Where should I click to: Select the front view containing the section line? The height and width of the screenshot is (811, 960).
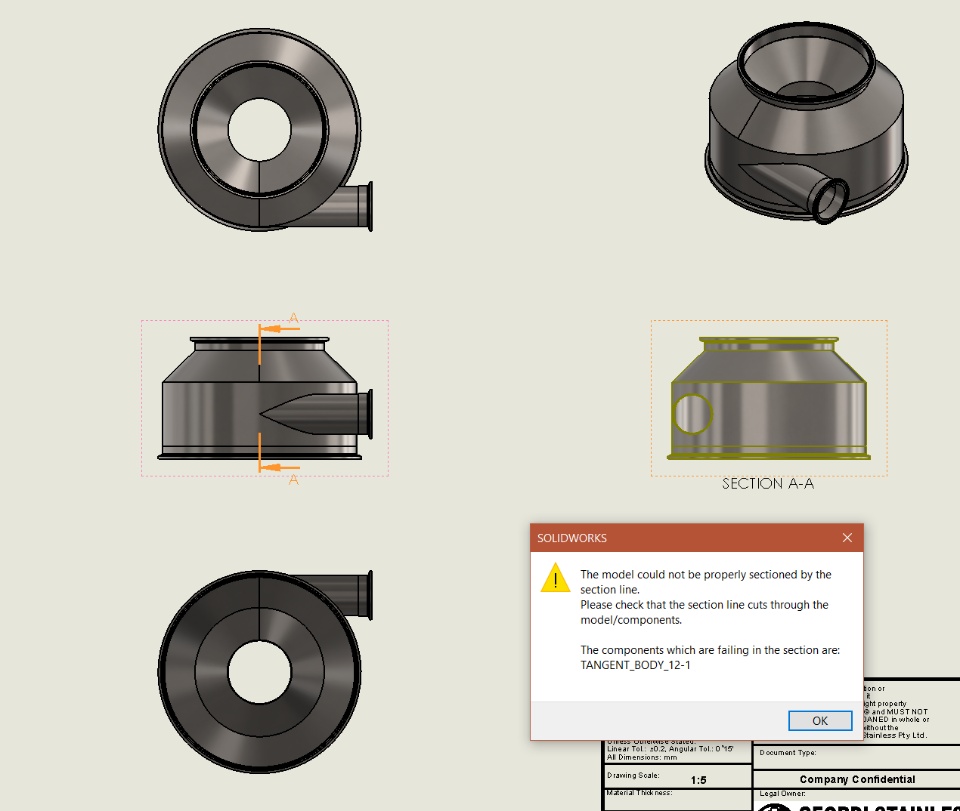click(265, 398)
